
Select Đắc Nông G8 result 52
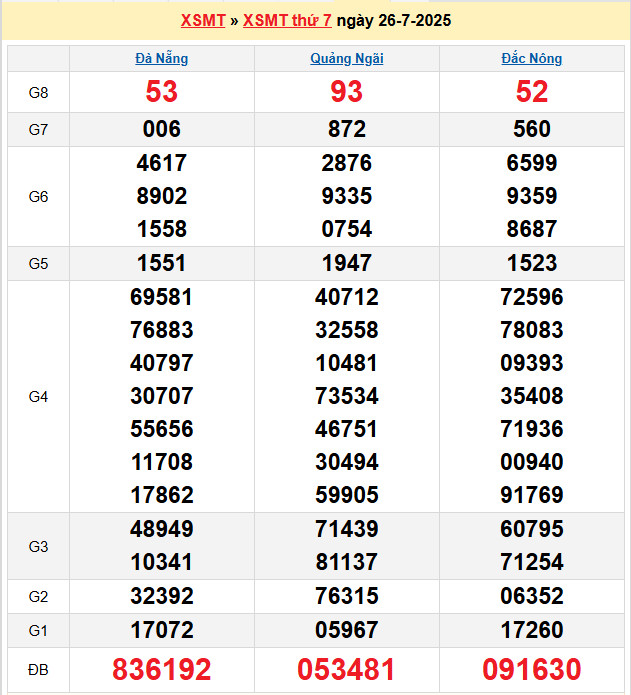pyautogui.click(x=532, y=92)
